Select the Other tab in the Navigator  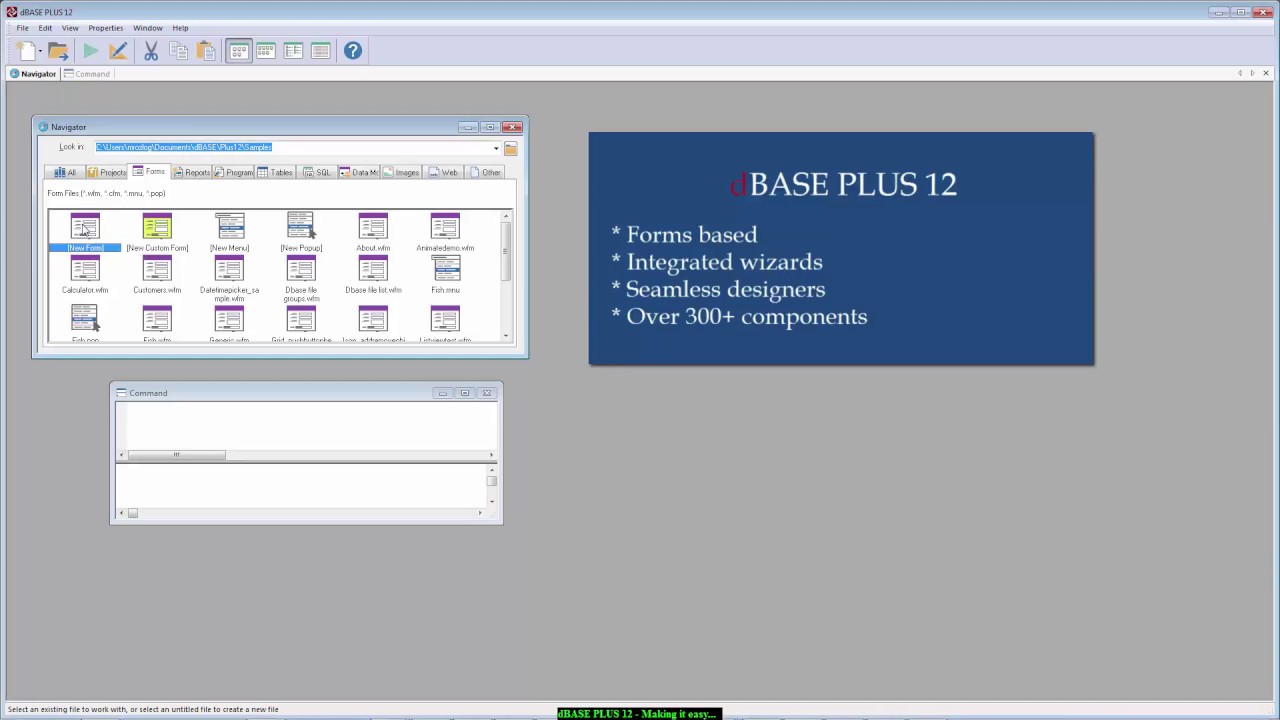[x=485, y=172]
